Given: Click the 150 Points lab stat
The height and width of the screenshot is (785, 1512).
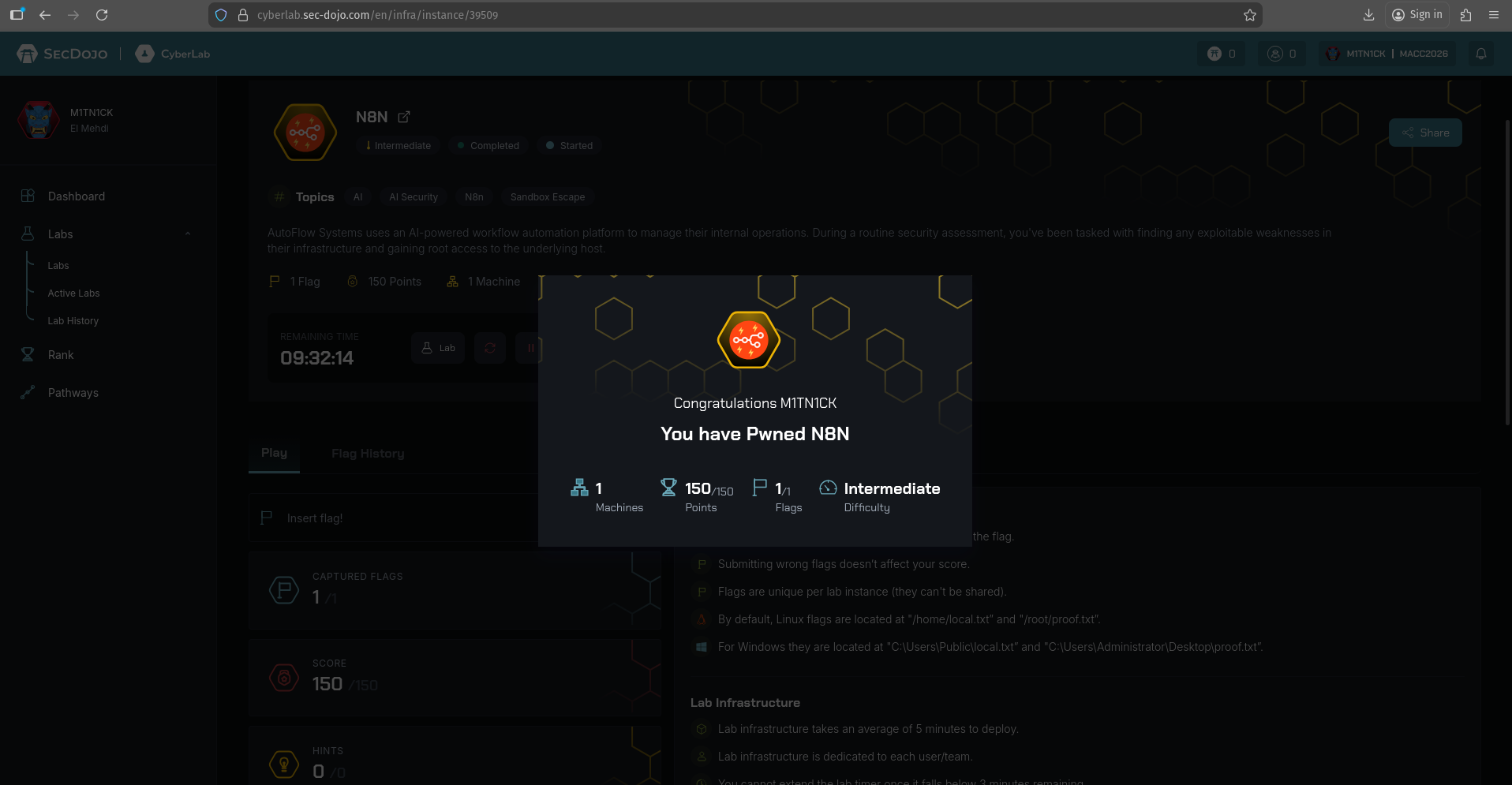Looking at the screenshot, I should pyautogui.click(x=384, y=282).
